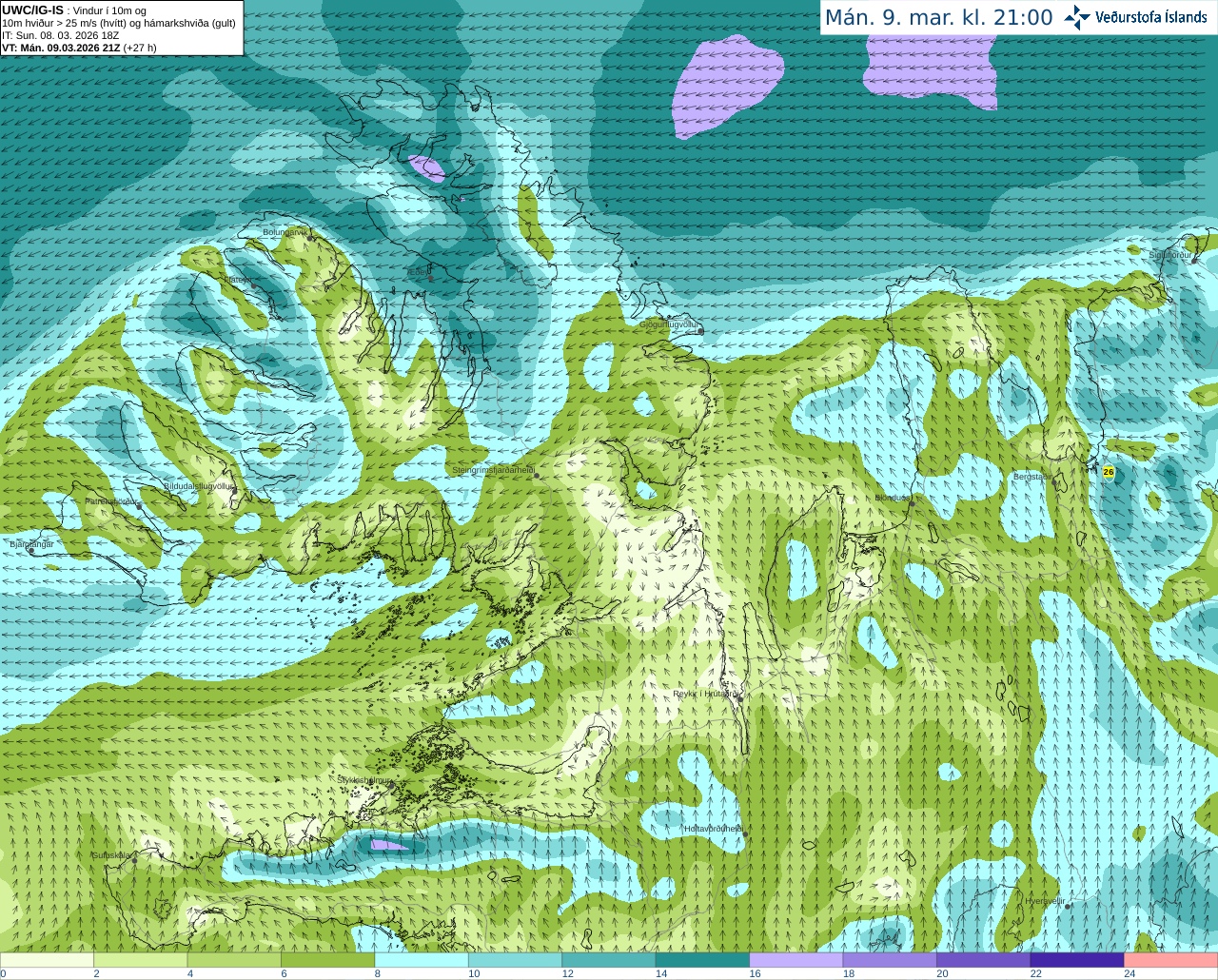Click the Gjögurflugvöllur station dot
1218x980 pixels.
(x=700, y=331)
